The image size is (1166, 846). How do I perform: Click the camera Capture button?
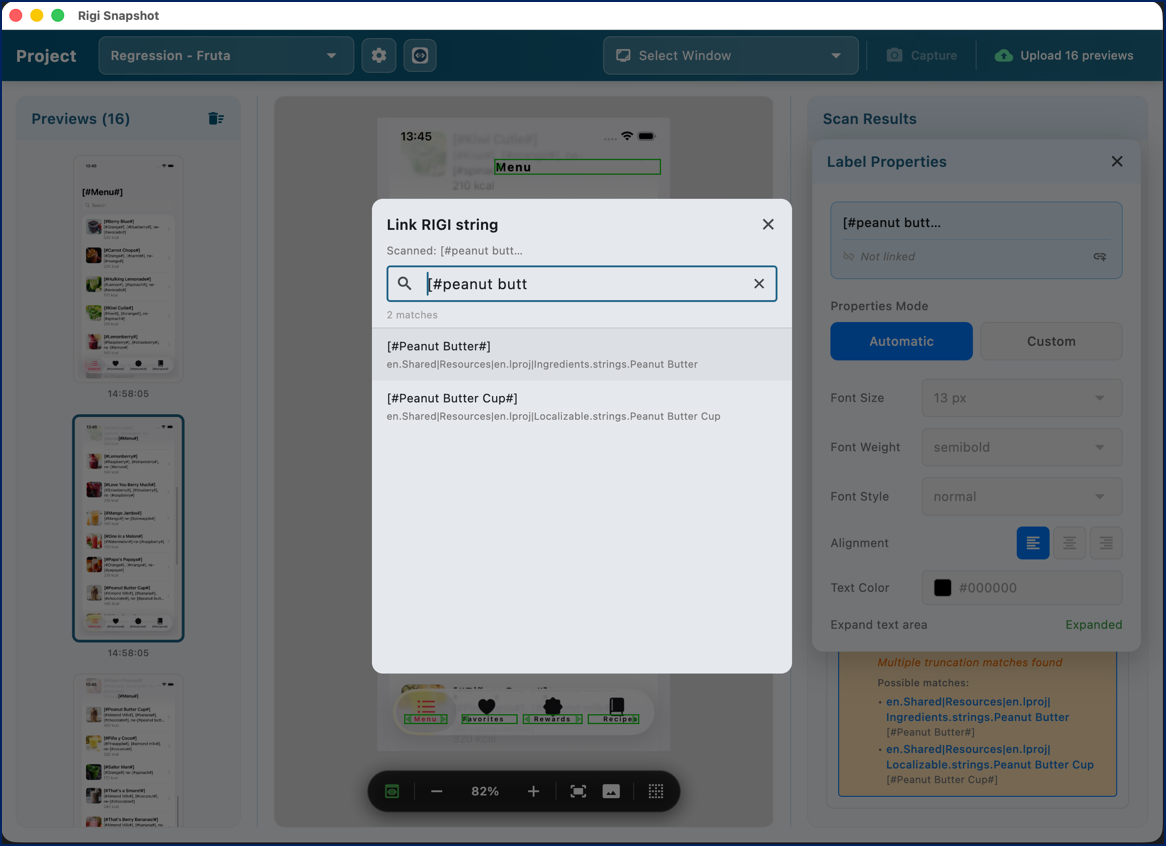(x=921, y=56)
